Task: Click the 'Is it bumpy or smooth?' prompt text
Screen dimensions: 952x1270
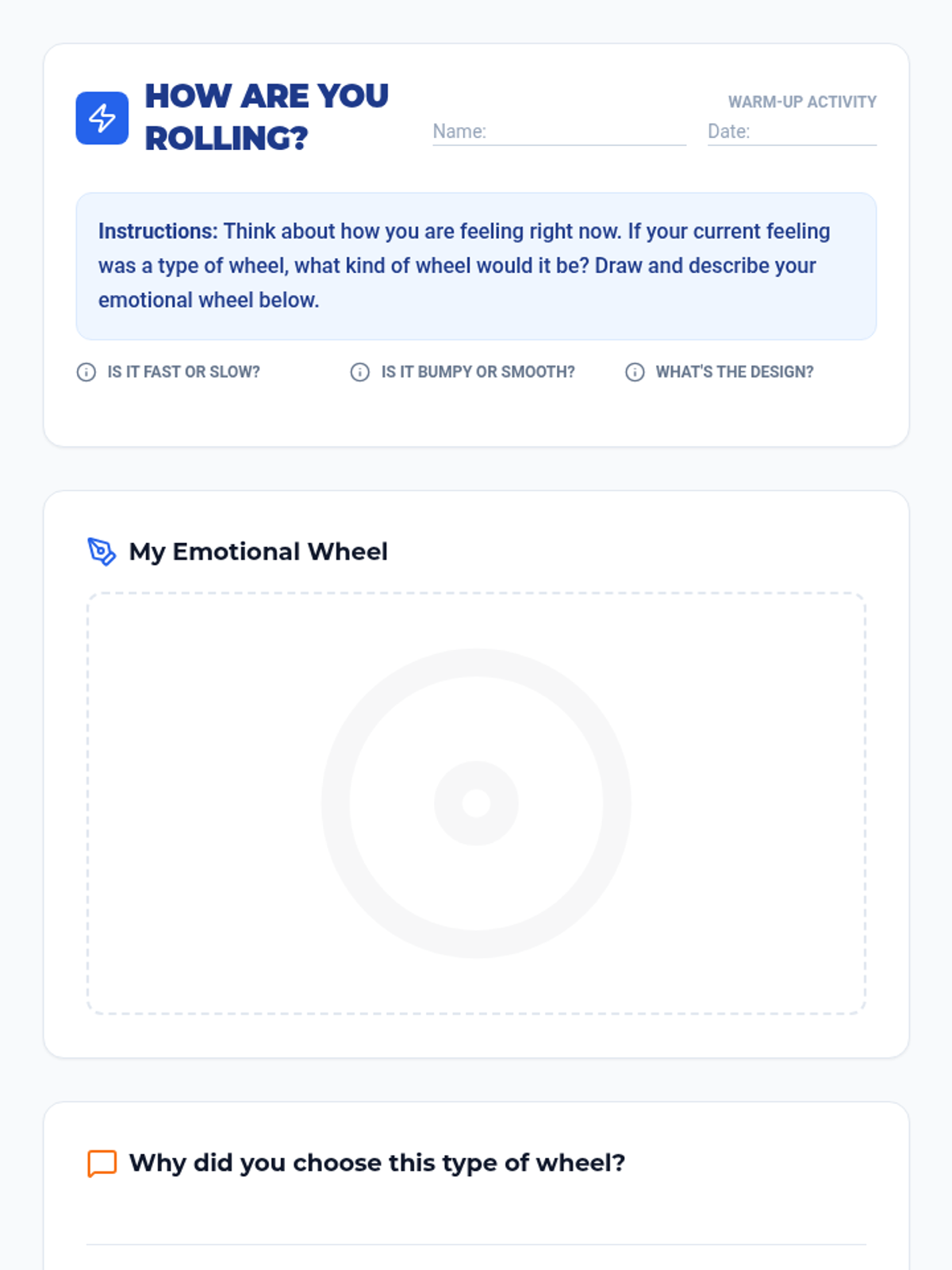Action: point(478,372)
